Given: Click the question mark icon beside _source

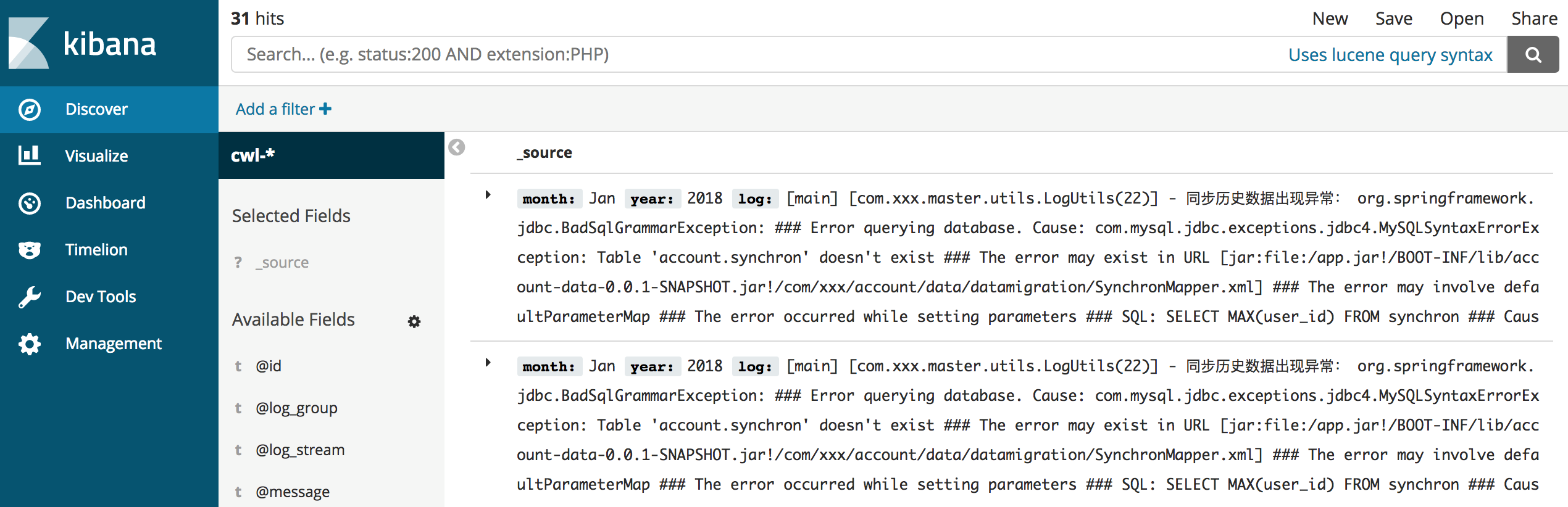Looking at the screenshot, I should point(238,263).
